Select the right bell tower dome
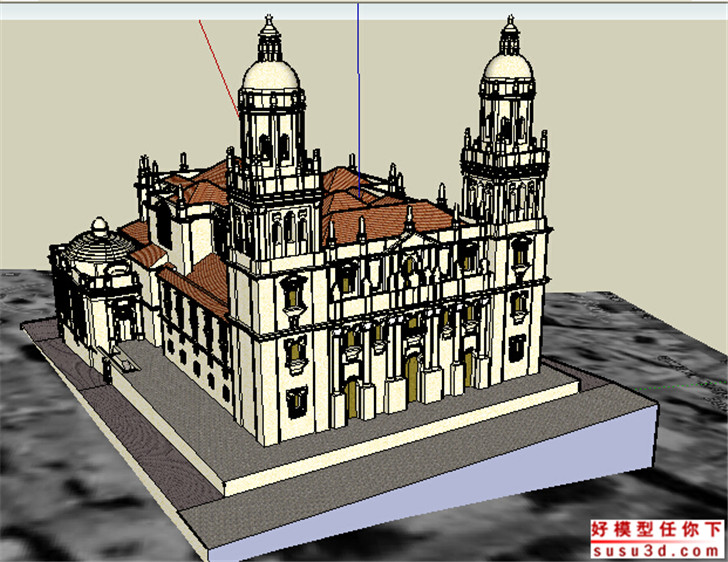The height and width of the screenshot is (562, 728). (x=508, y=67)
